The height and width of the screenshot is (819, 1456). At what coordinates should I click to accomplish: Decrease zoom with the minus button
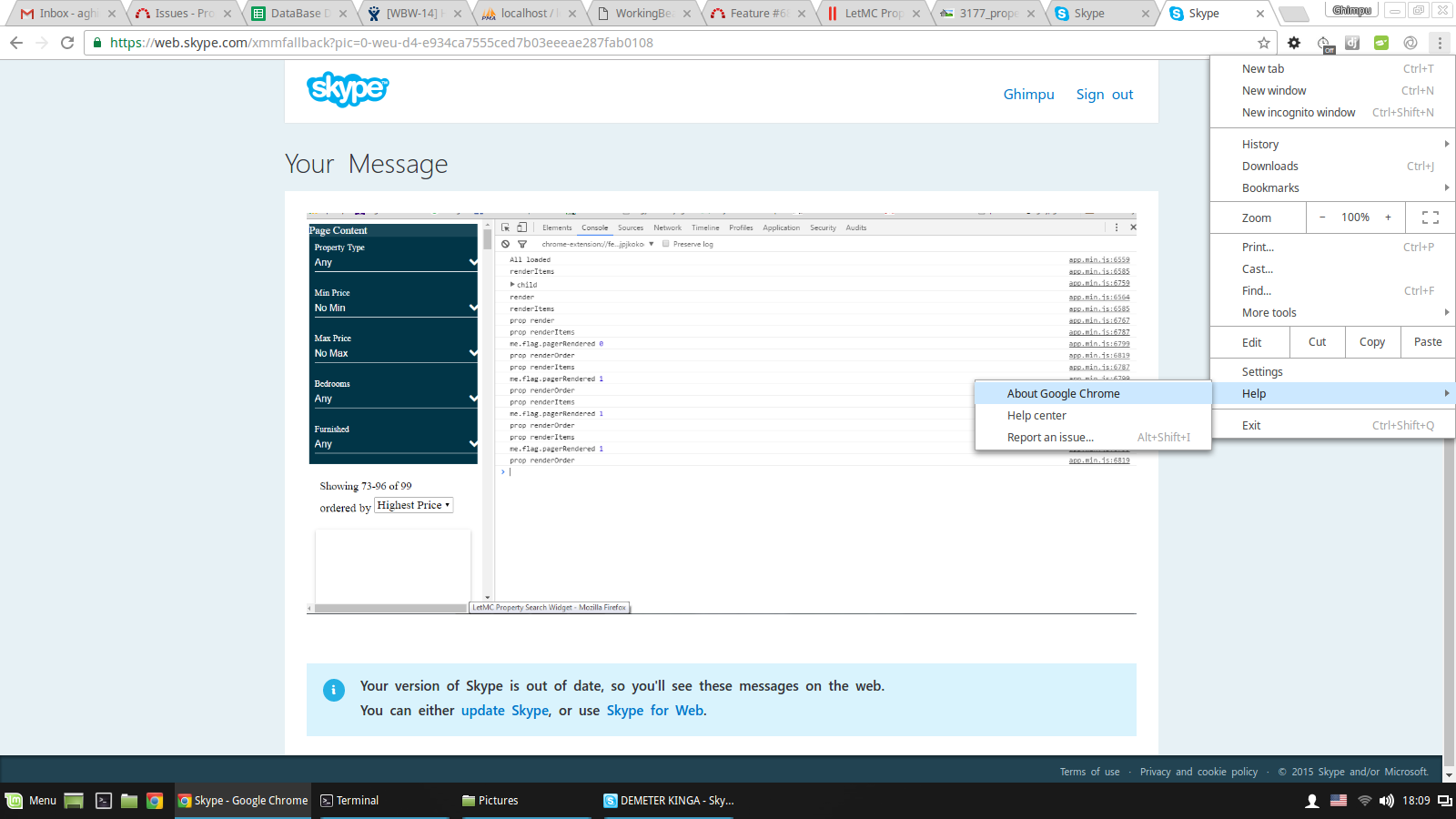click(x=1322, y=217)
